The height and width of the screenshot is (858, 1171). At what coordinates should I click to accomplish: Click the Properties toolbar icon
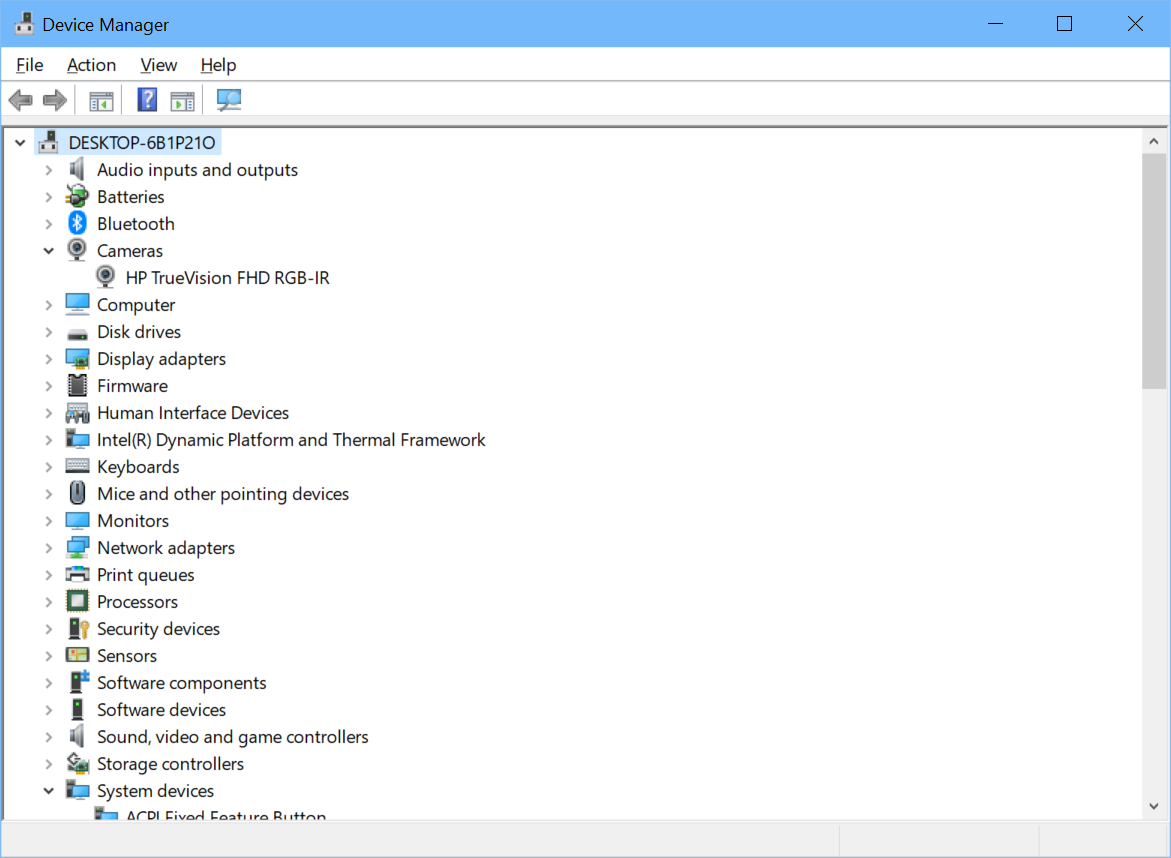(x=182, y=99)
